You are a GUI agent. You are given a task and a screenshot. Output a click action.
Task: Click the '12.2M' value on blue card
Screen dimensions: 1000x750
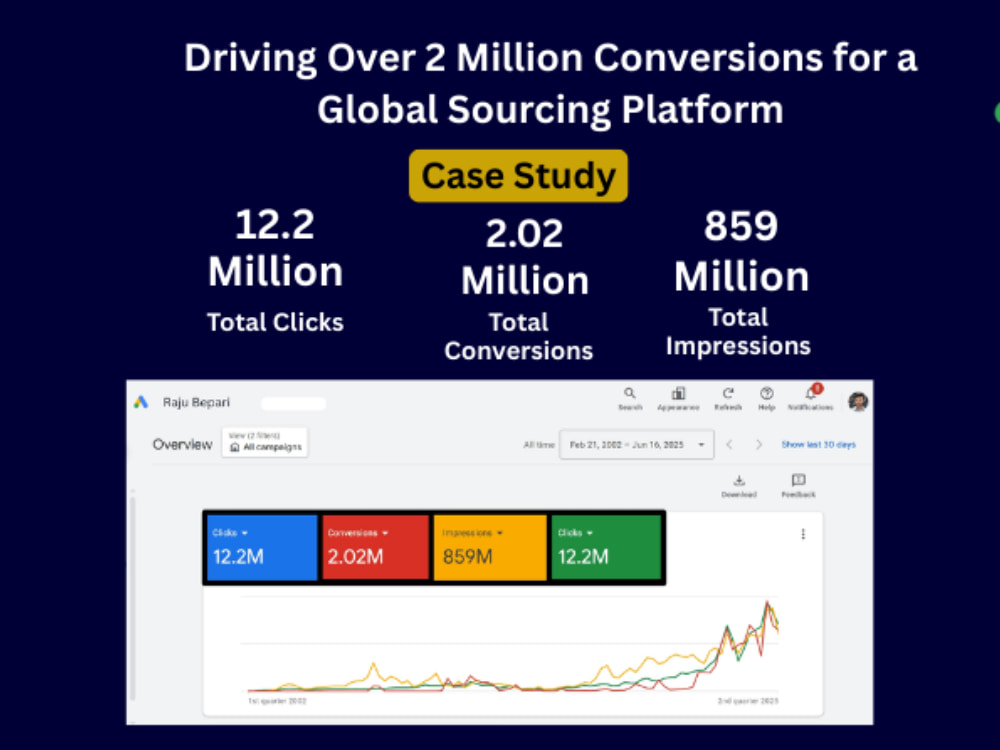[238, 557]
